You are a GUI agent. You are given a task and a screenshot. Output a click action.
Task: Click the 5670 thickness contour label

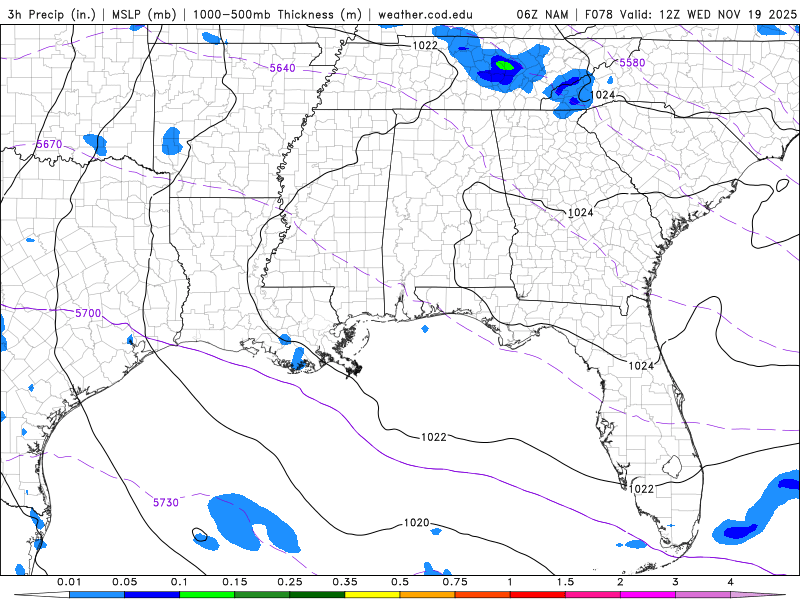pyautogui.click(x=49, y=144)
